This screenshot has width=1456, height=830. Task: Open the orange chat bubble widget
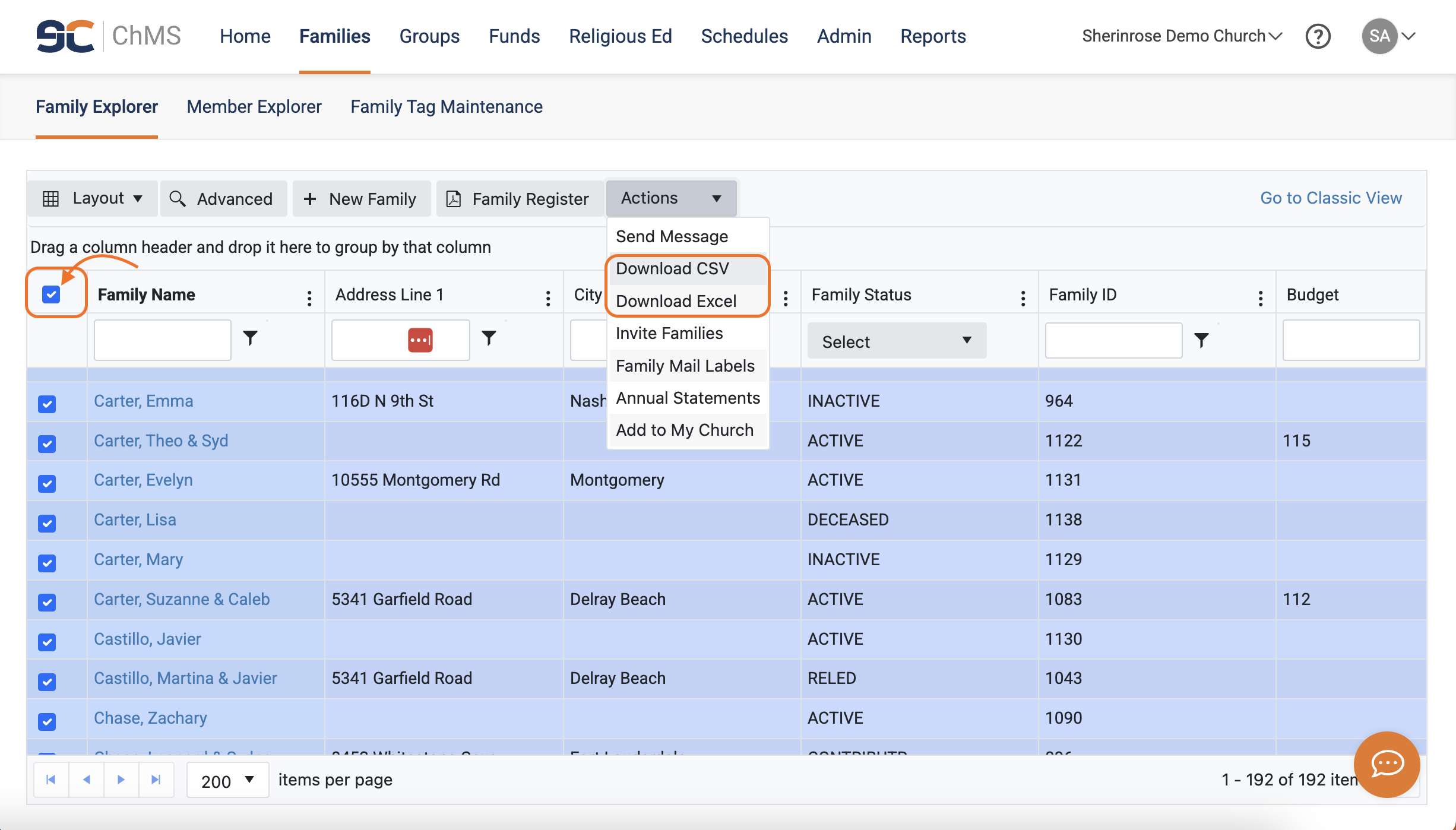coord(1387,764)
